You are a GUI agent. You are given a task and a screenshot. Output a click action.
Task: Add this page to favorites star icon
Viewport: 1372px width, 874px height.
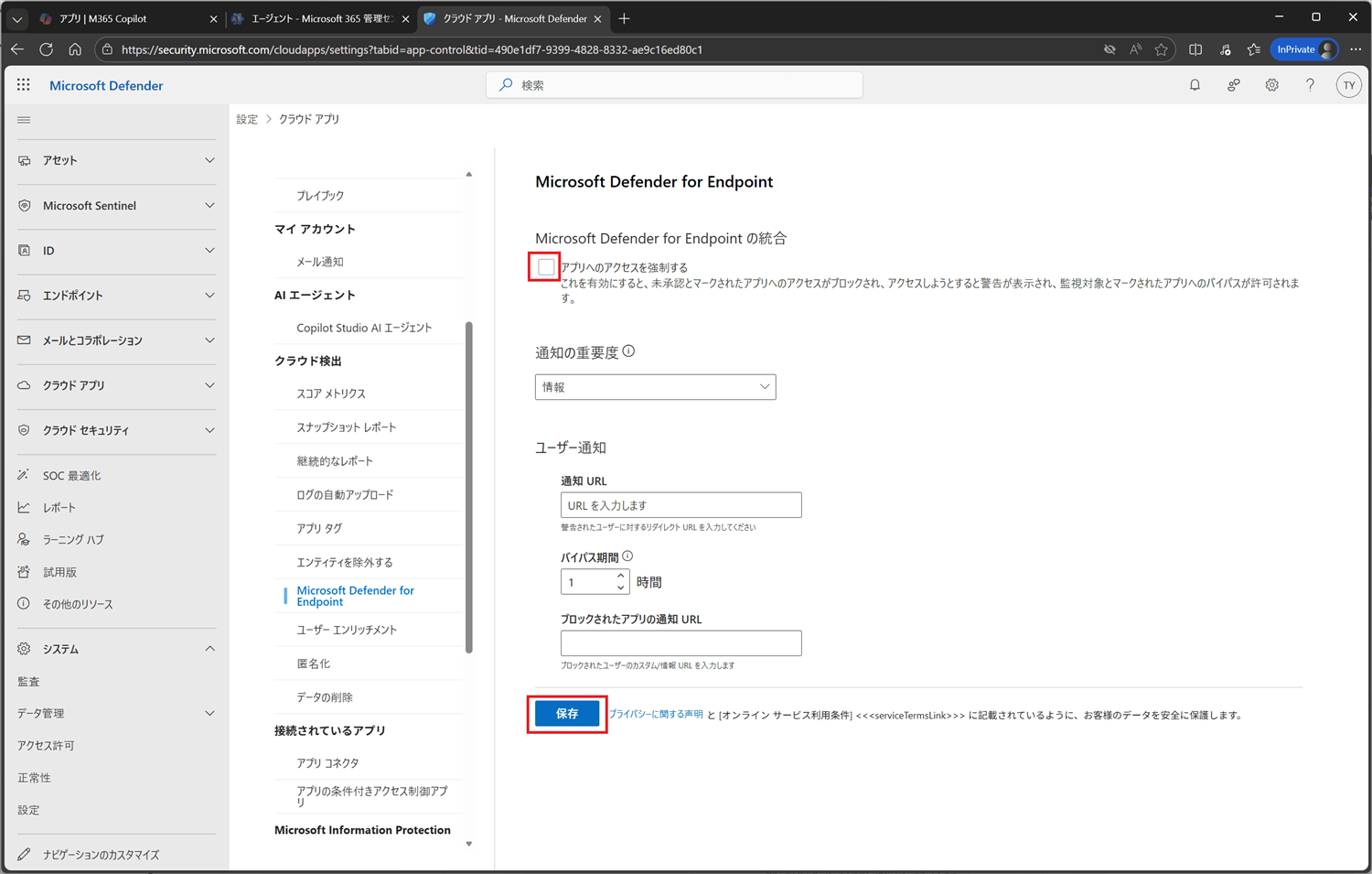tap(1162, 49)
